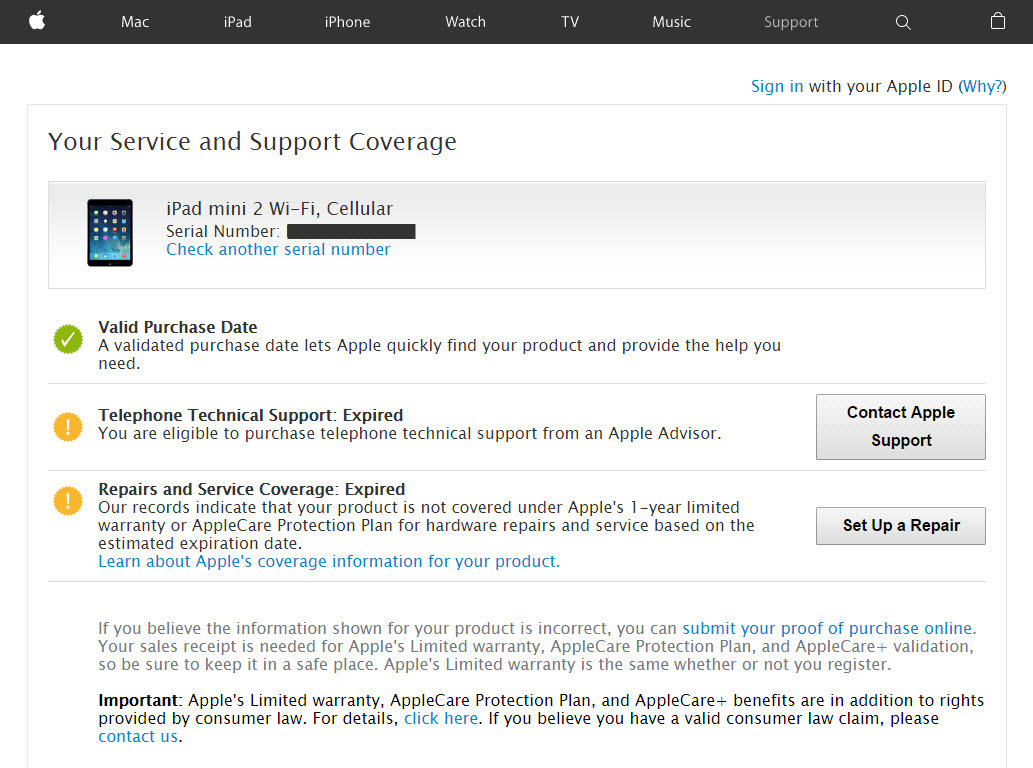Viewport: 1033px width, 768px height.
Task: Click the Sign in link
Action: (x=777, y=87)
